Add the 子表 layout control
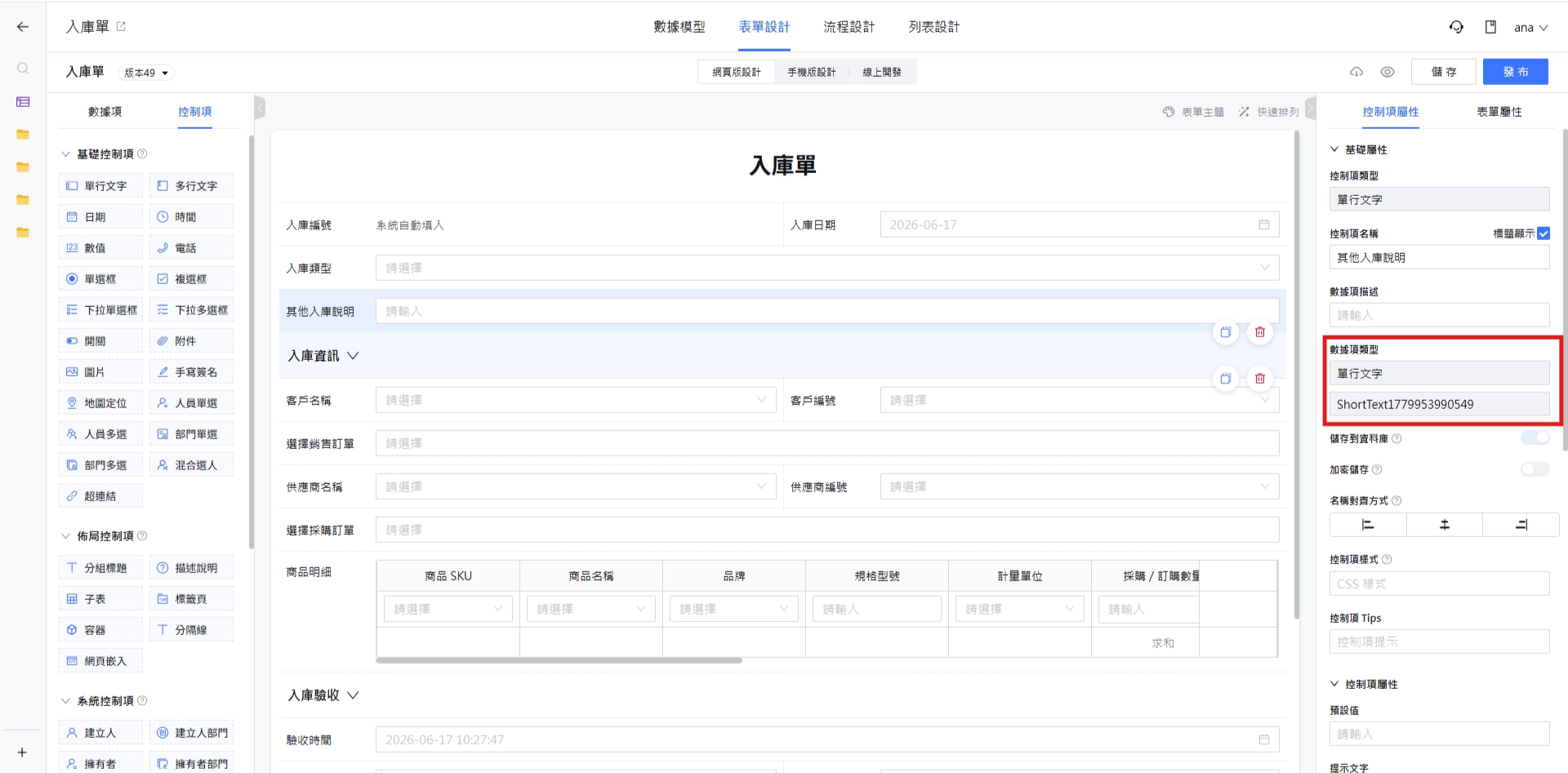This screenshot has width=1568, height=773. [100, 598]
